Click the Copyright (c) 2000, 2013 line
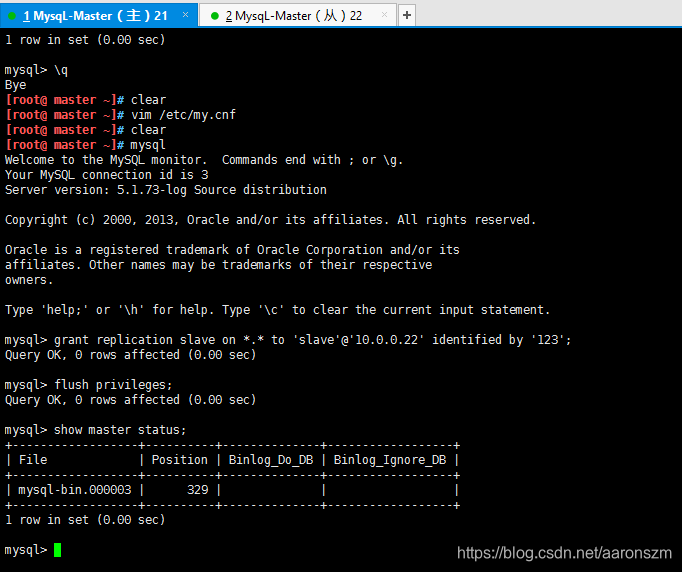This screenshot has height=572, width=682. point(270,220)
